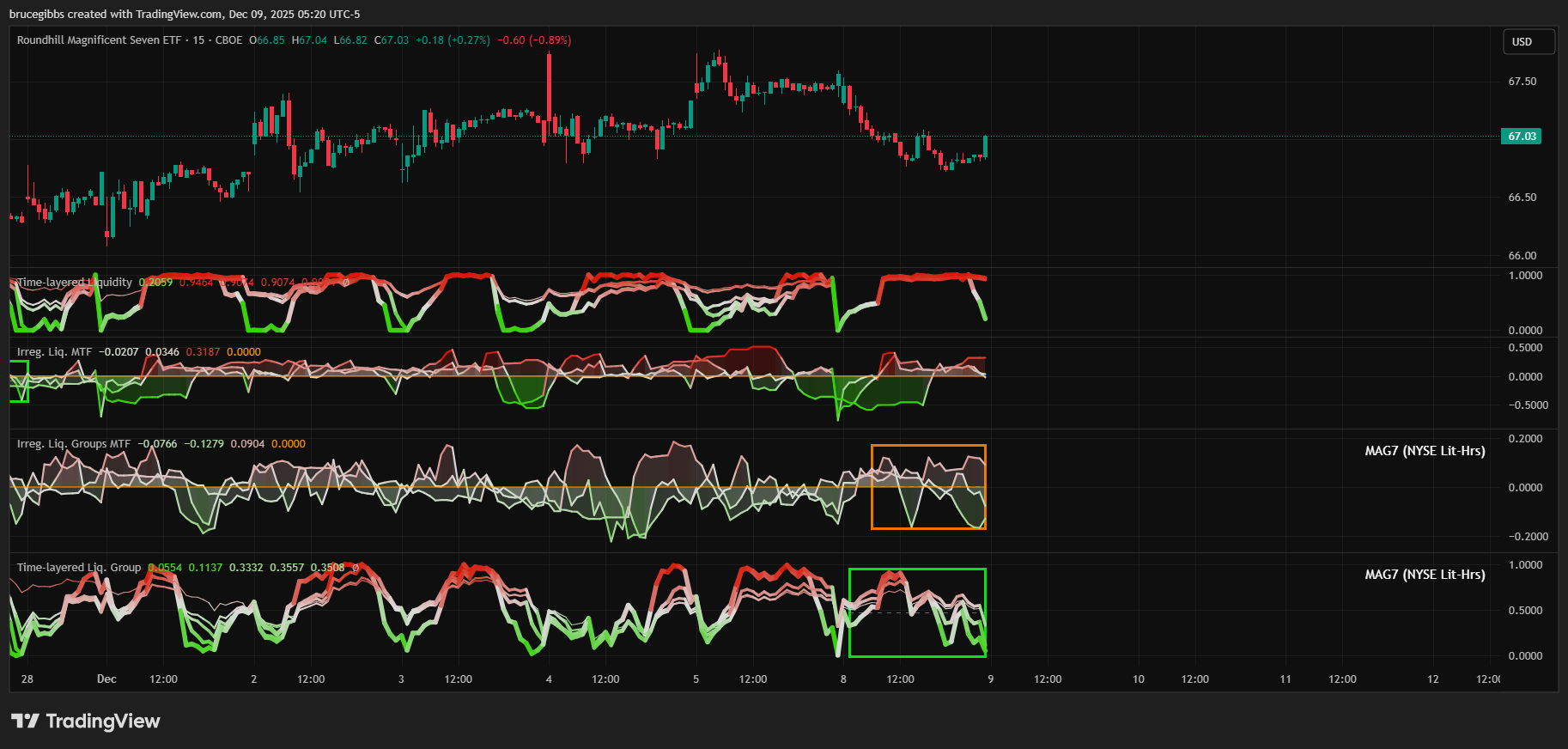Select the orange rectangle drawing's top edge

928,446
